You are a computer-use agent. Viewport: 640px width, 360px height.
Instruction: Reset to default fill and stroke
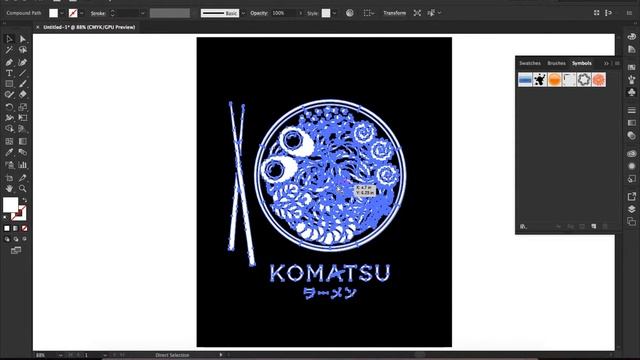5,218
